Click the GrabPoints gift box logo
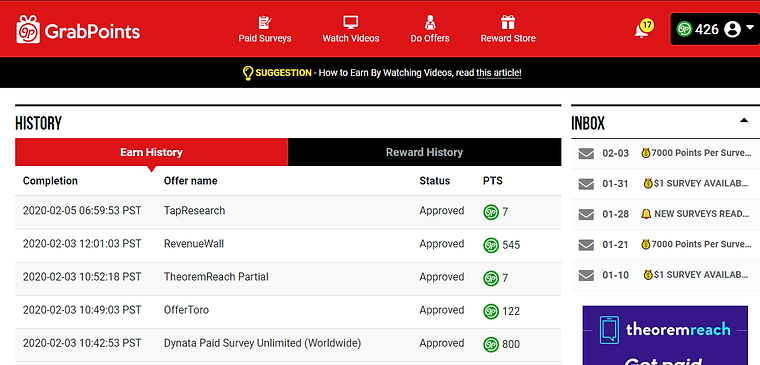 click(x=28, y=29)
